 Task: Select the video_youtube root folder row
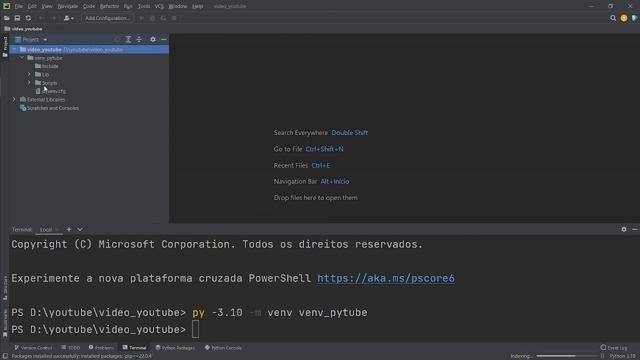pyautogui.click(x=89, y=49)
